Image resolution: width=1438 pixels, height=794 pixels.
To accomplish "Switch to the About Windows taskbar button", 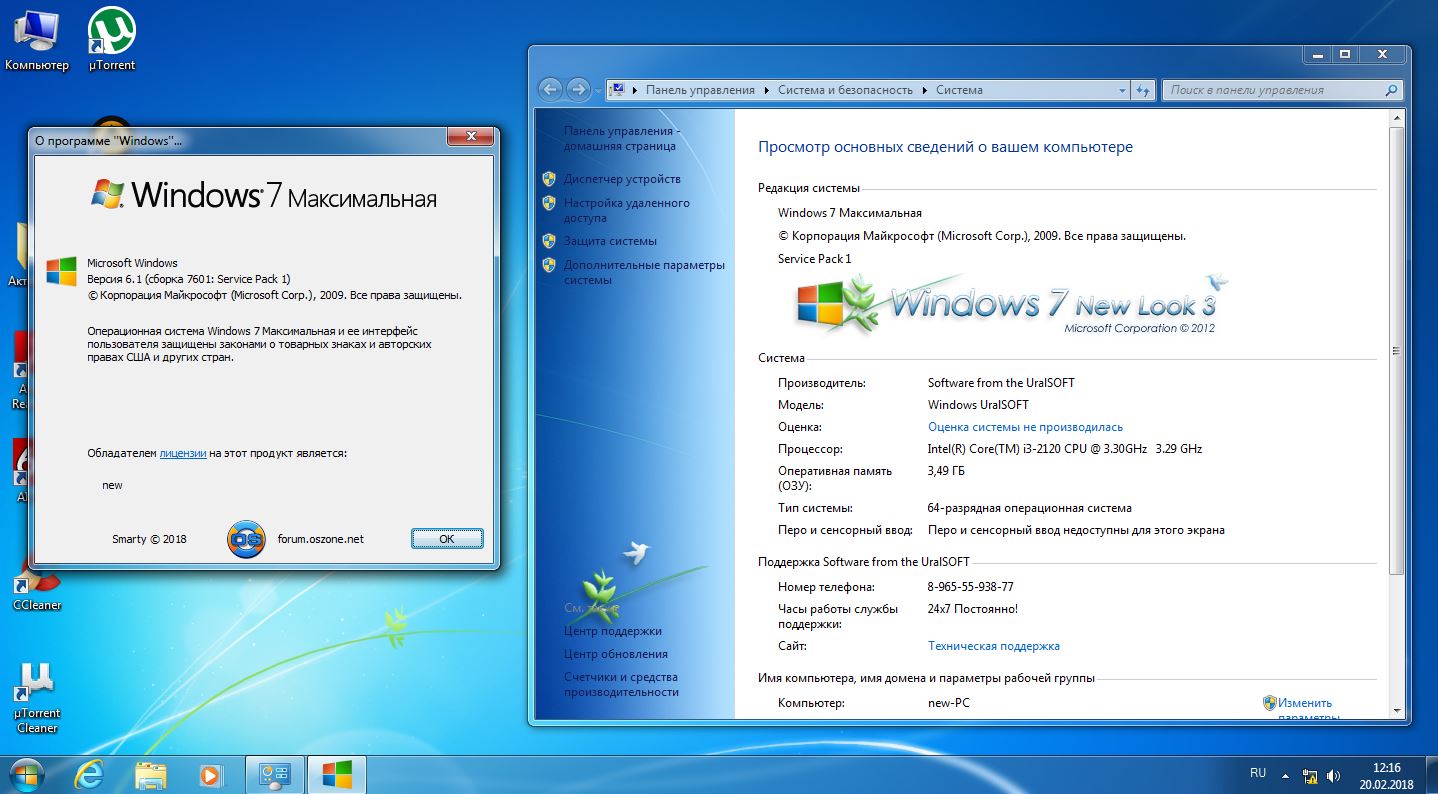I will tap(337, 774).
